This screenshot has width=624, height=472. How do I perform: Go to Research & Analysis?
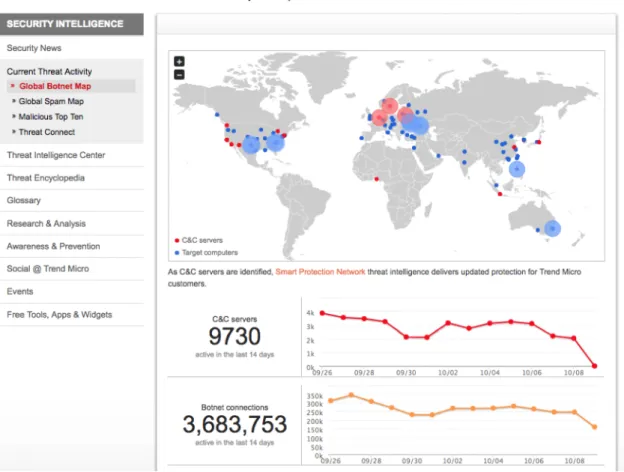tap(46, 224)
